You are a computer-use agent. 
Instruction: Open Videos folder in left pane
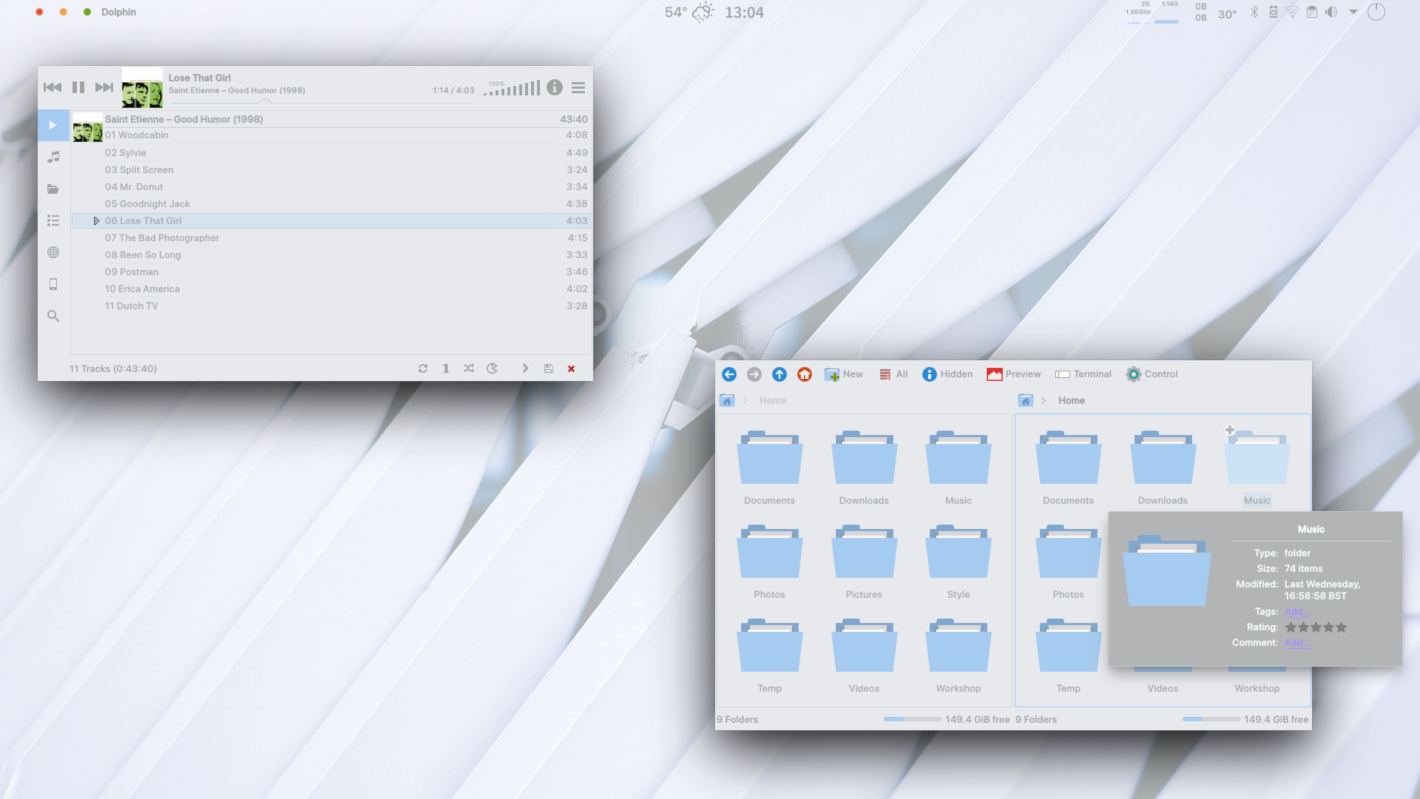(x=864, y=656)
